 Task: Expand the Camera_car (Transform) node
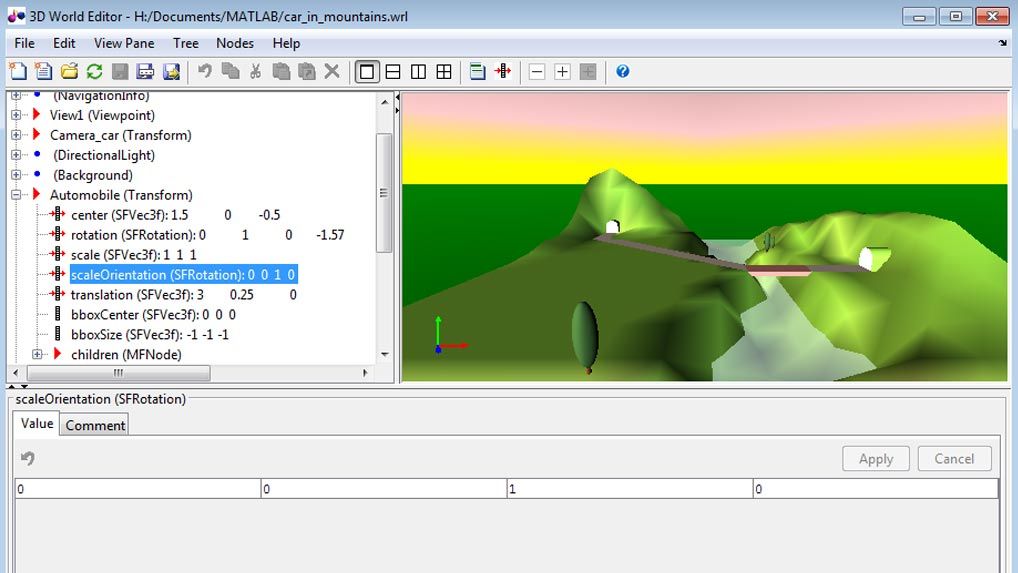pyautogui.click(x=16, y=135)
